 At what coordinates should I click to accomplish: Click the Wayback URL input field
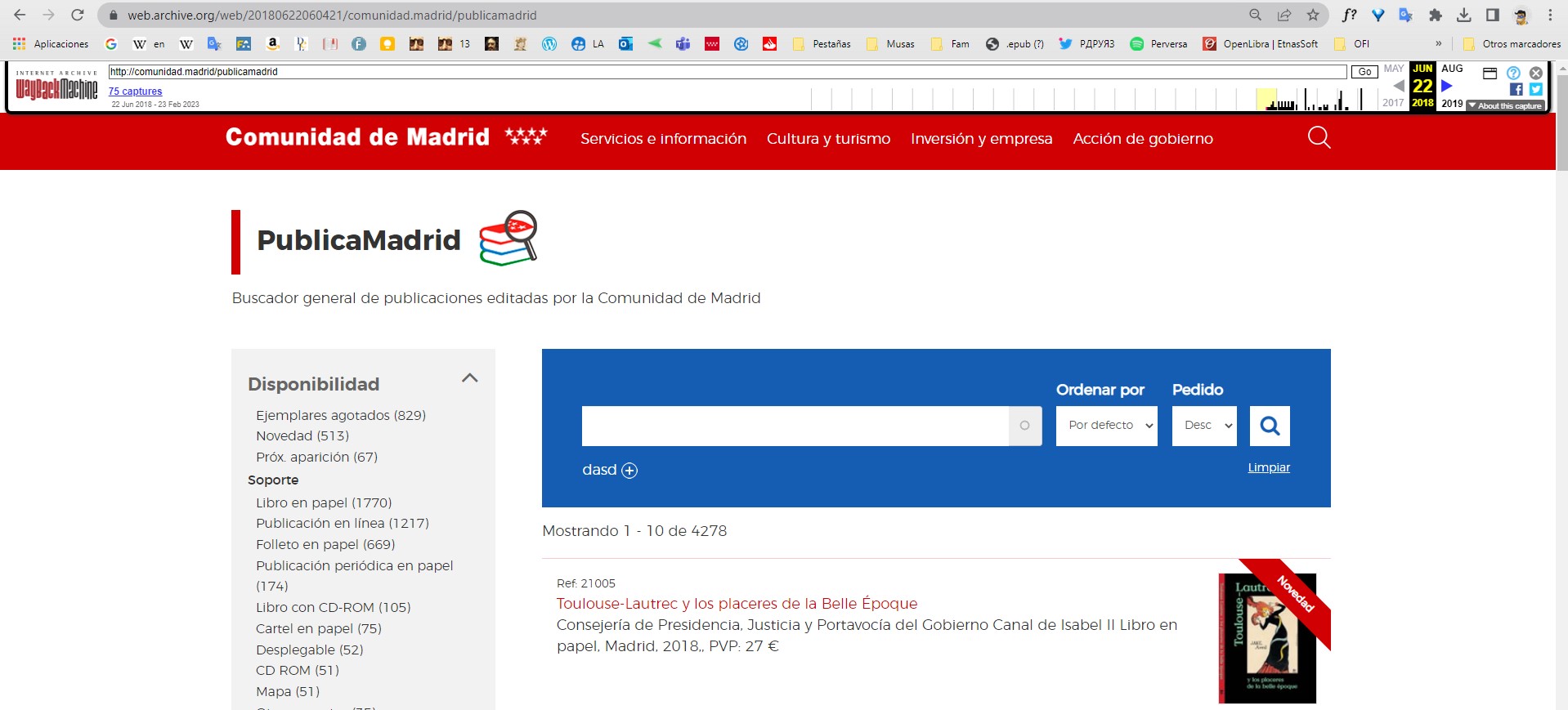pos(728,72)
